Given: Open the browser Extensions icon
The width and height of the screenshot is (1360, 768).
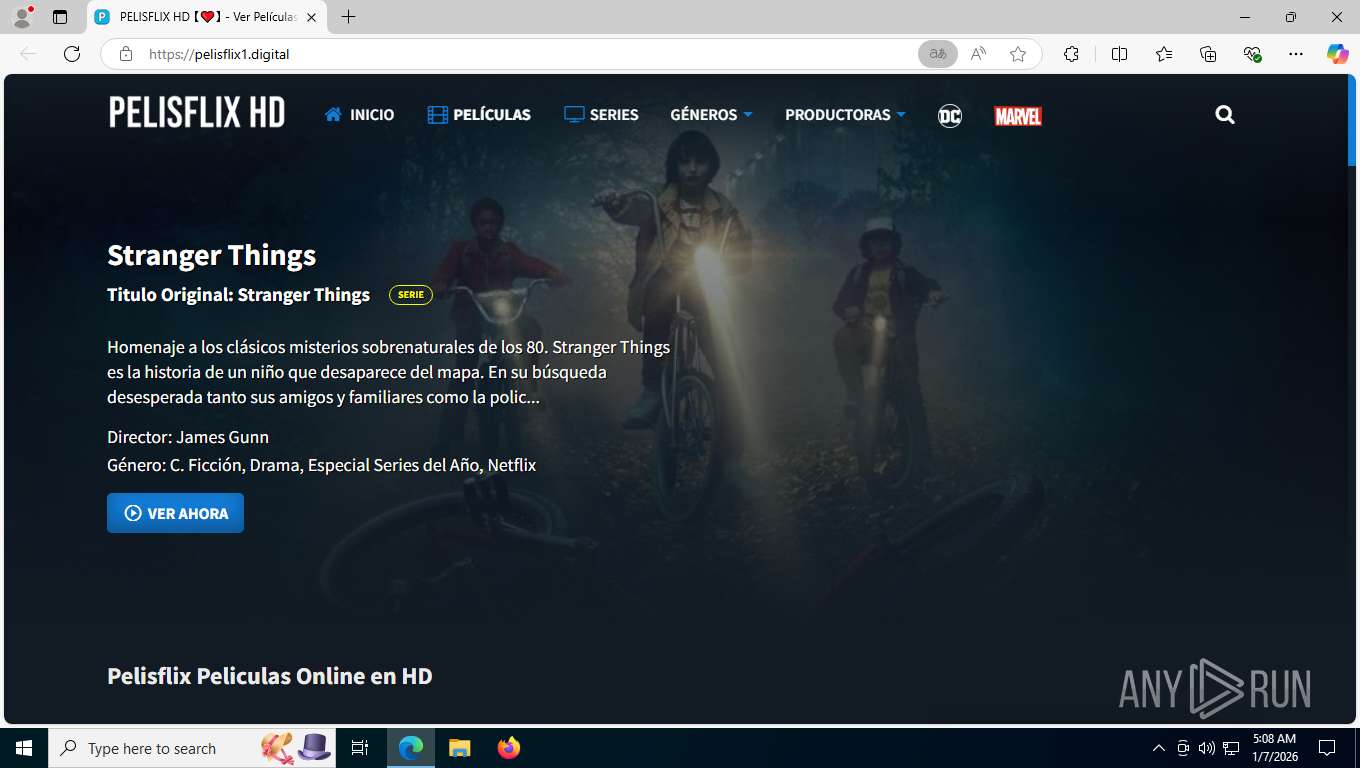Looking at the screenshot, I should pyautogui.click(x=1071, y=54).
